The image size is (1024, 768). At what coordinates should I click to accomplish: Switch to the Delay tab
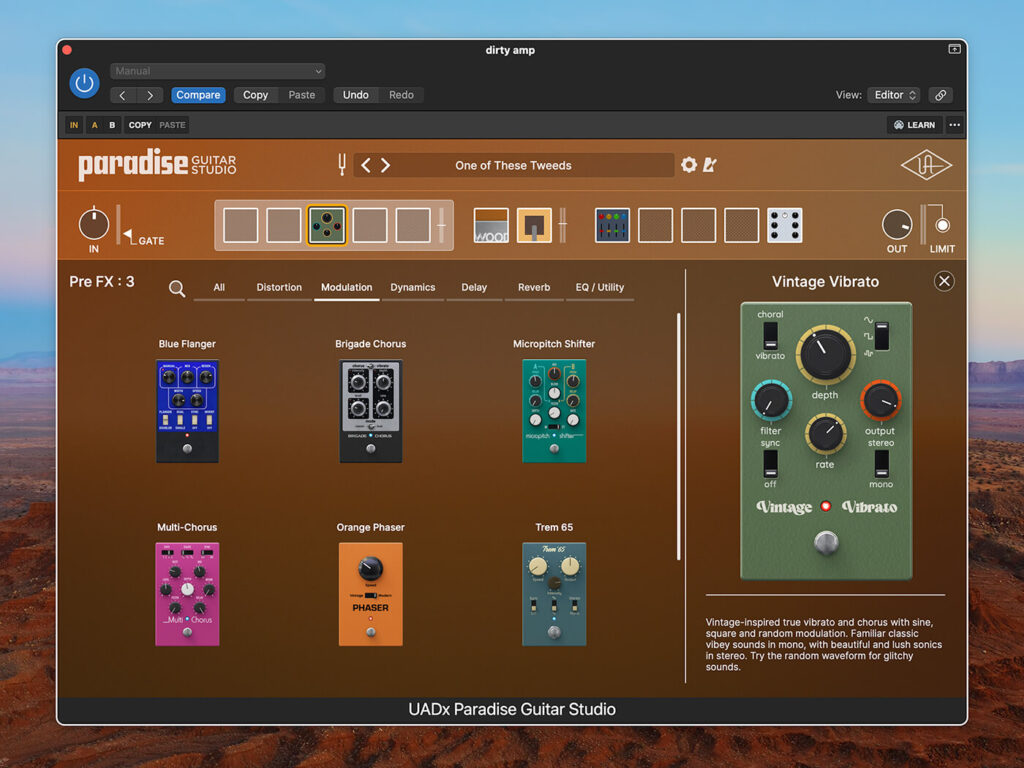[x=474, y=287]
